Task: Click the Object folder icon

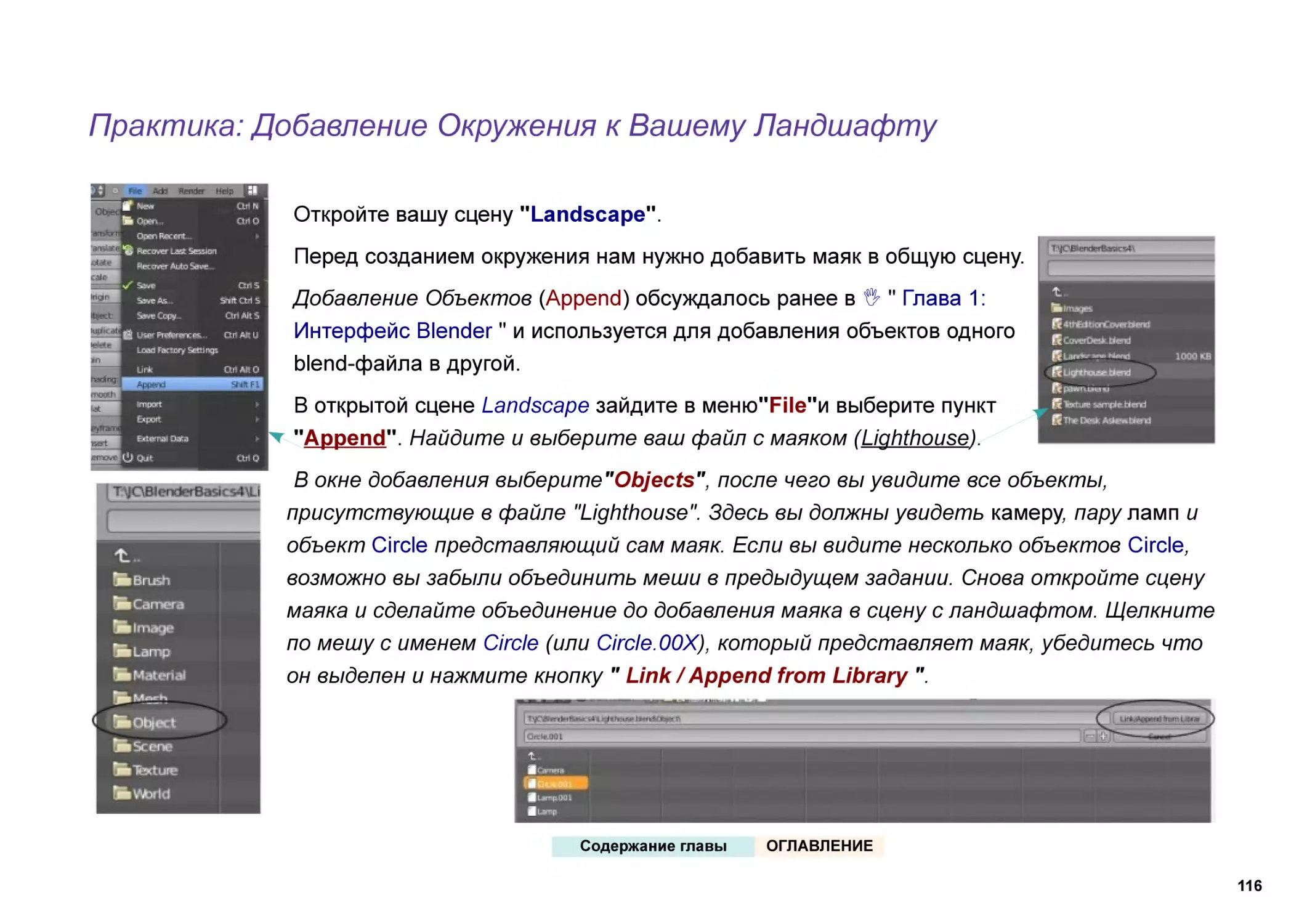Action: tap(122, 722)
